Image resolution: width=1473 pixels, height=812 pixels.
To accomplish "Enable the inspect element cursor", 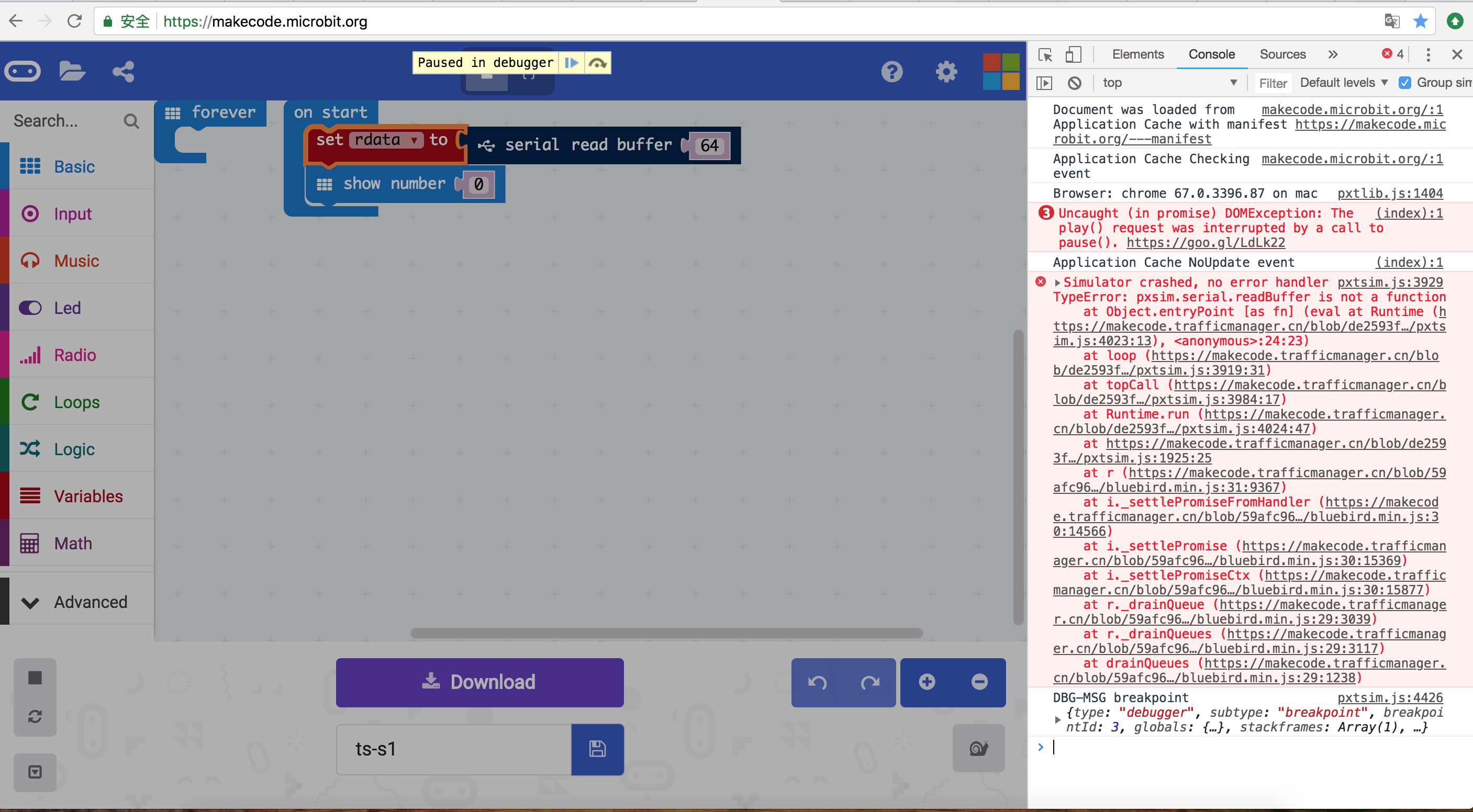I will pos(1046,54).
